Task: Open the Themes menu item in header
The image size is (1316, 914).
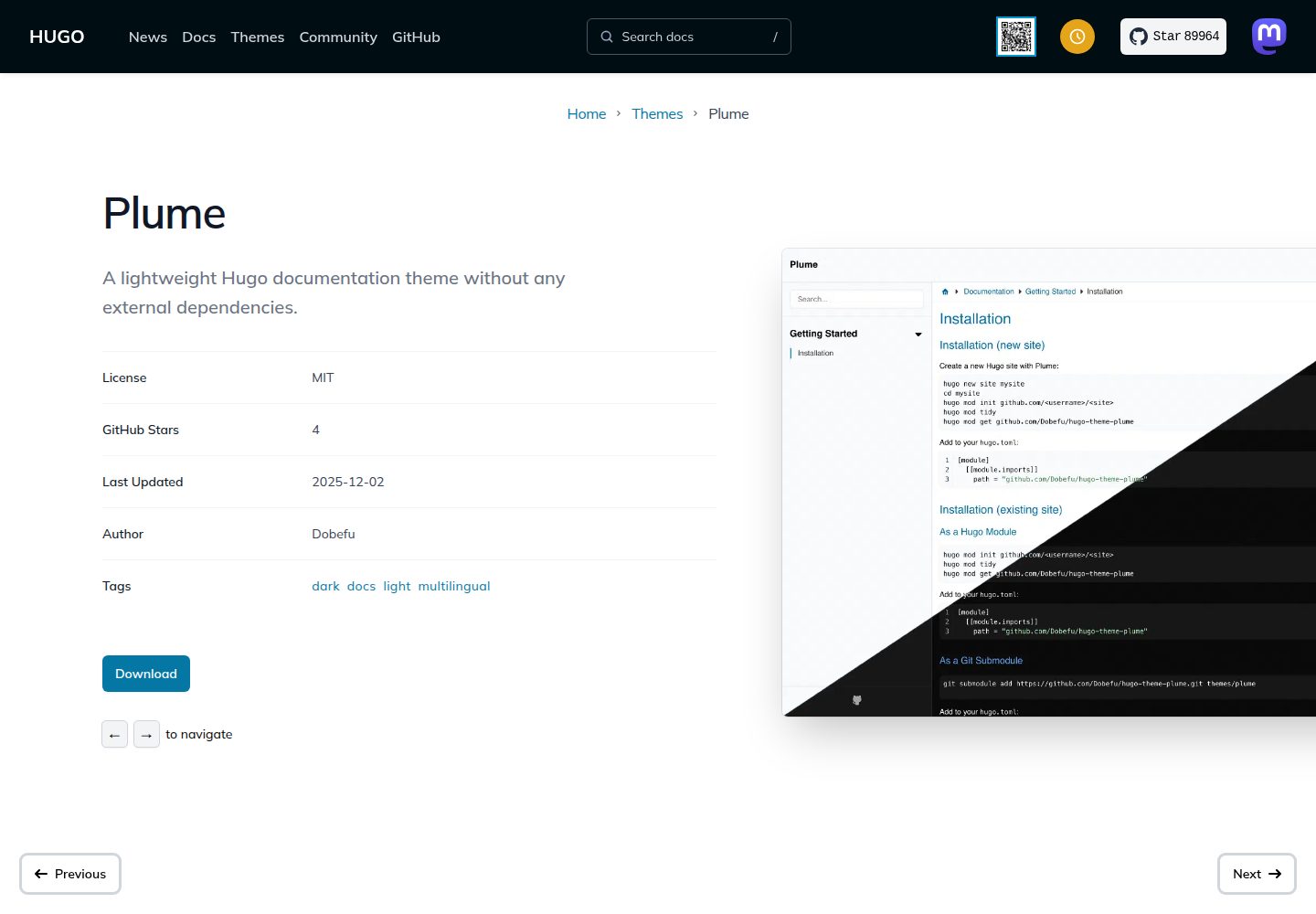Action: pyautogui.click(x=258, y=37)
